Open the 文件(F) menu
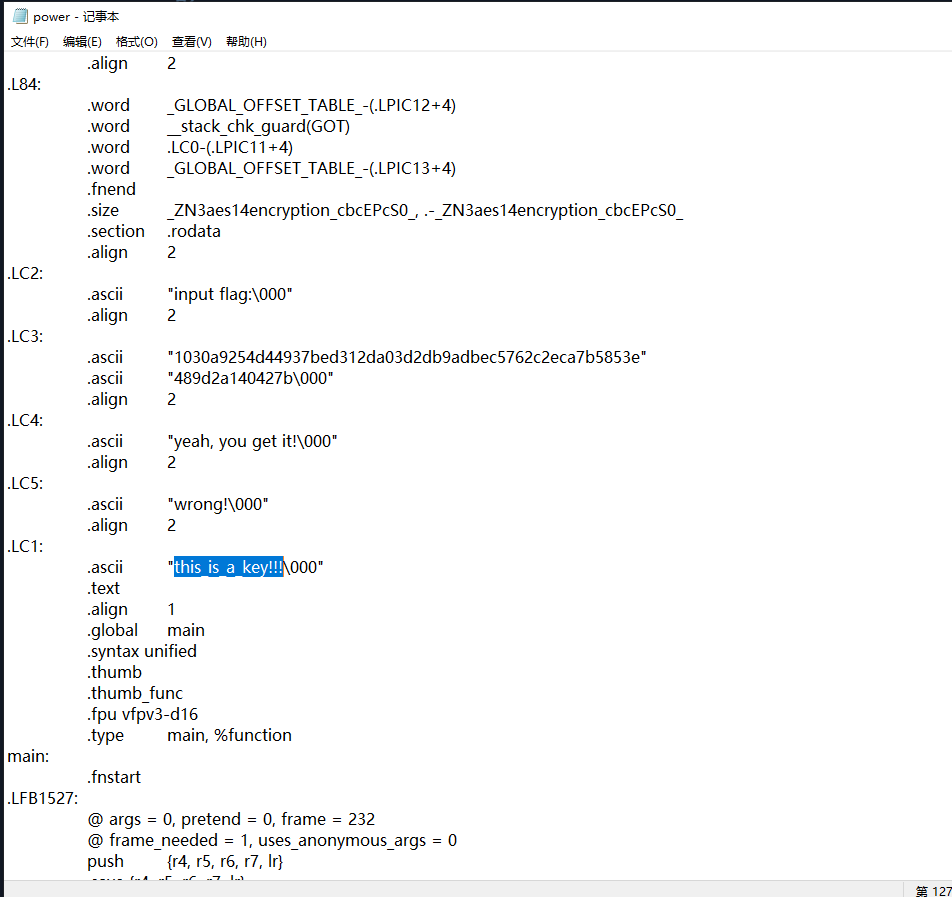 pyautogui.click(x=30, y=42)
